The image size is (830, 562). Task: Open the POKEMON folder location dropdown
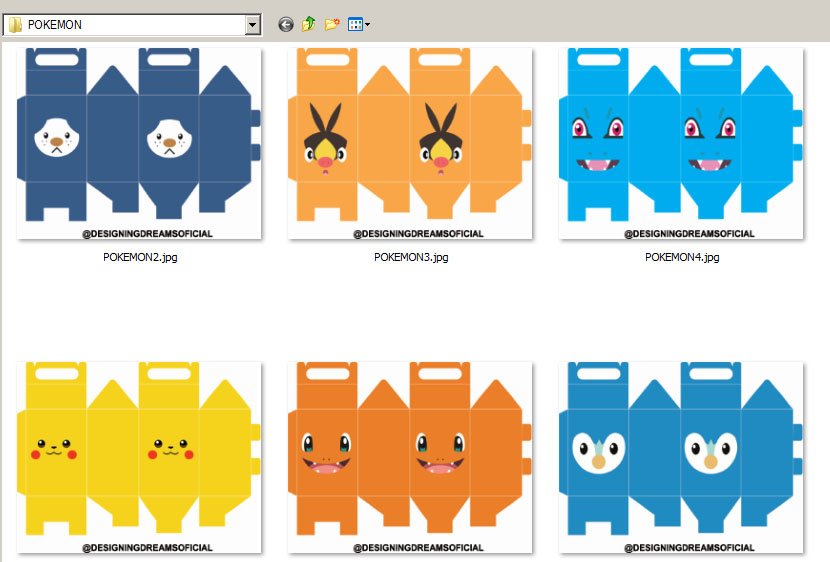[252, 25]
